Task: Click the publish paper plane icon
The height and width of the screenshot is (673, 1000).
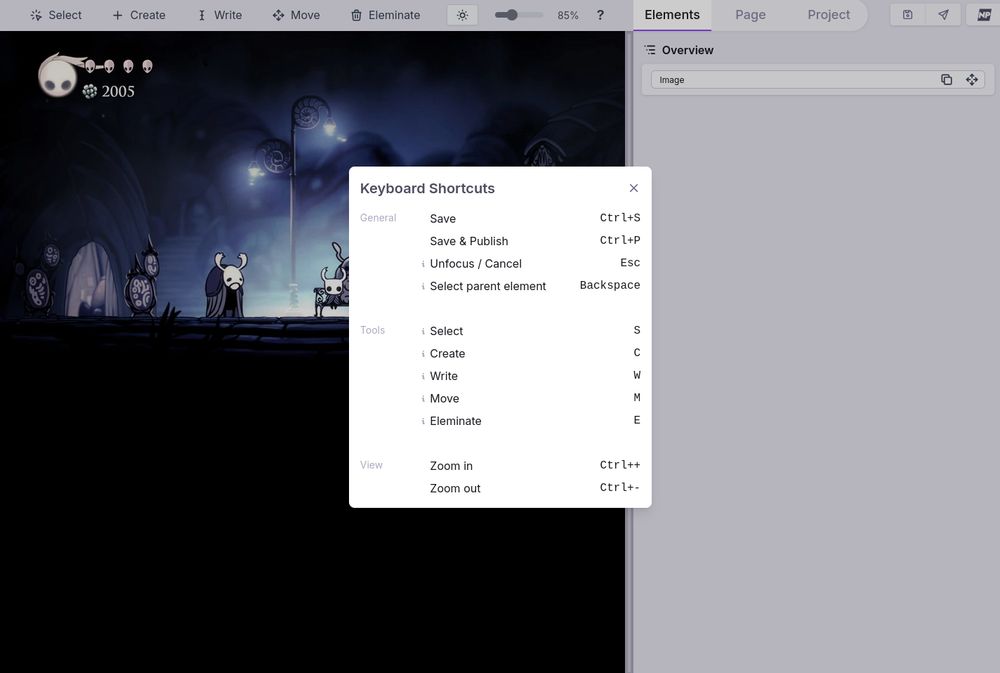Action: (943, 15)
